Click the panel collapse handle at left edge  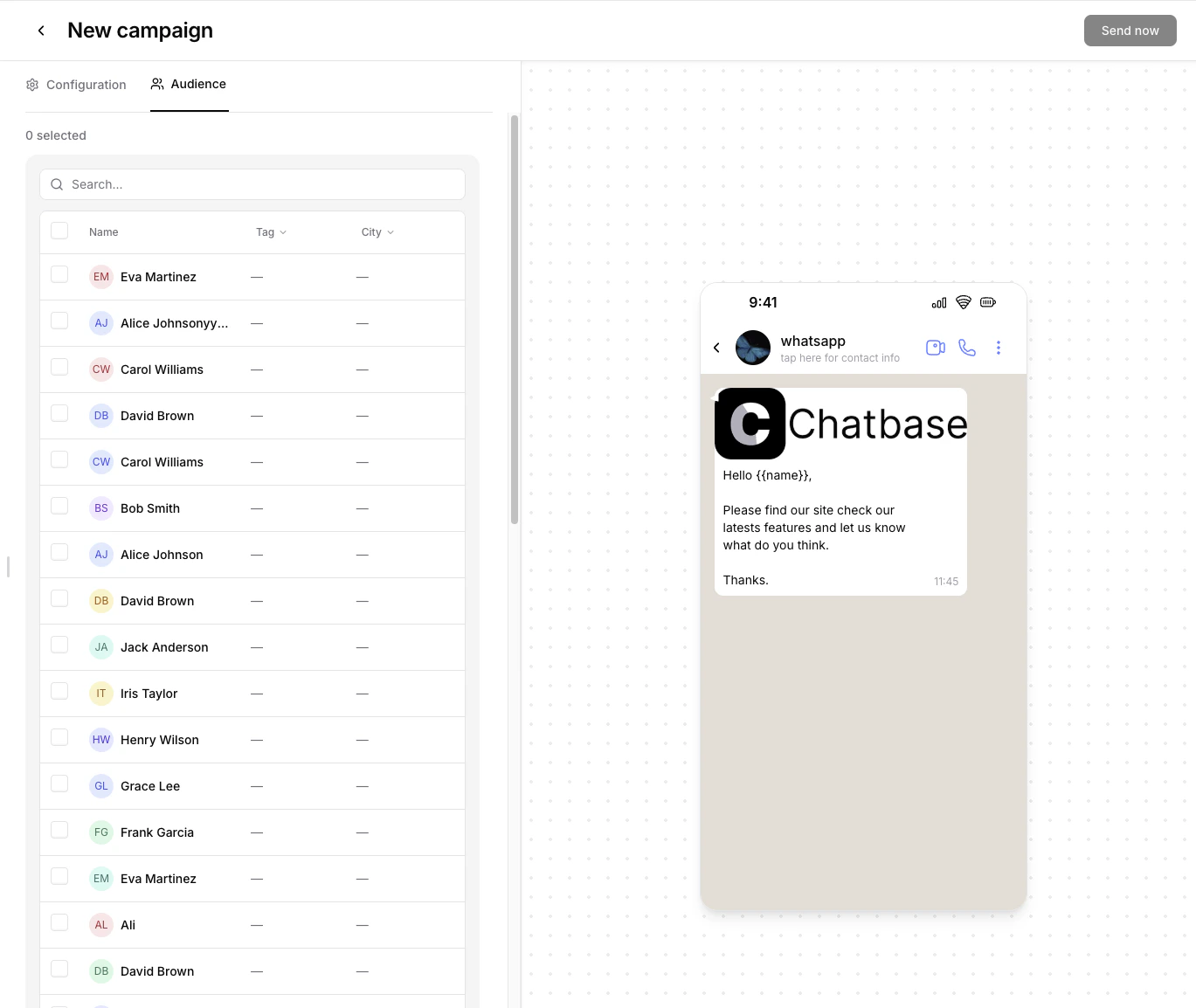8,567
